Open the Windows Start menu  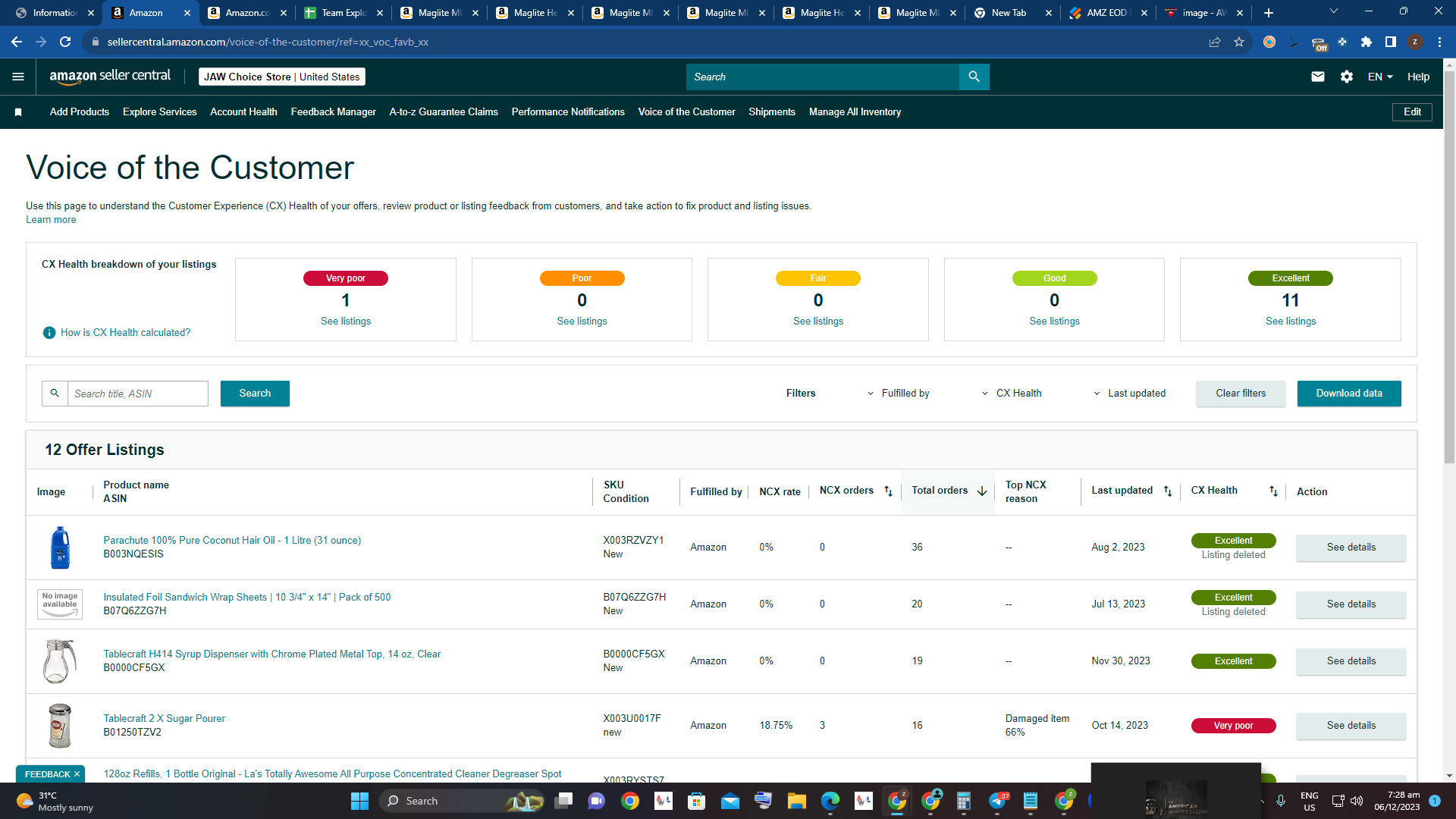pyautogui.click(x=359, y=801)
